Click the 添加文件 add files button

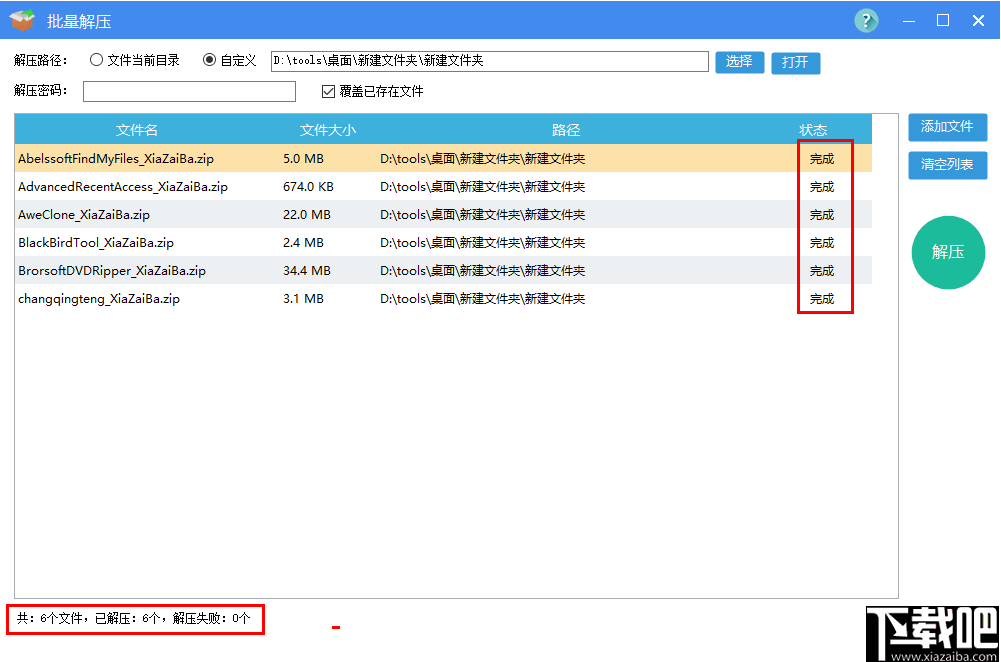(947, 128)
